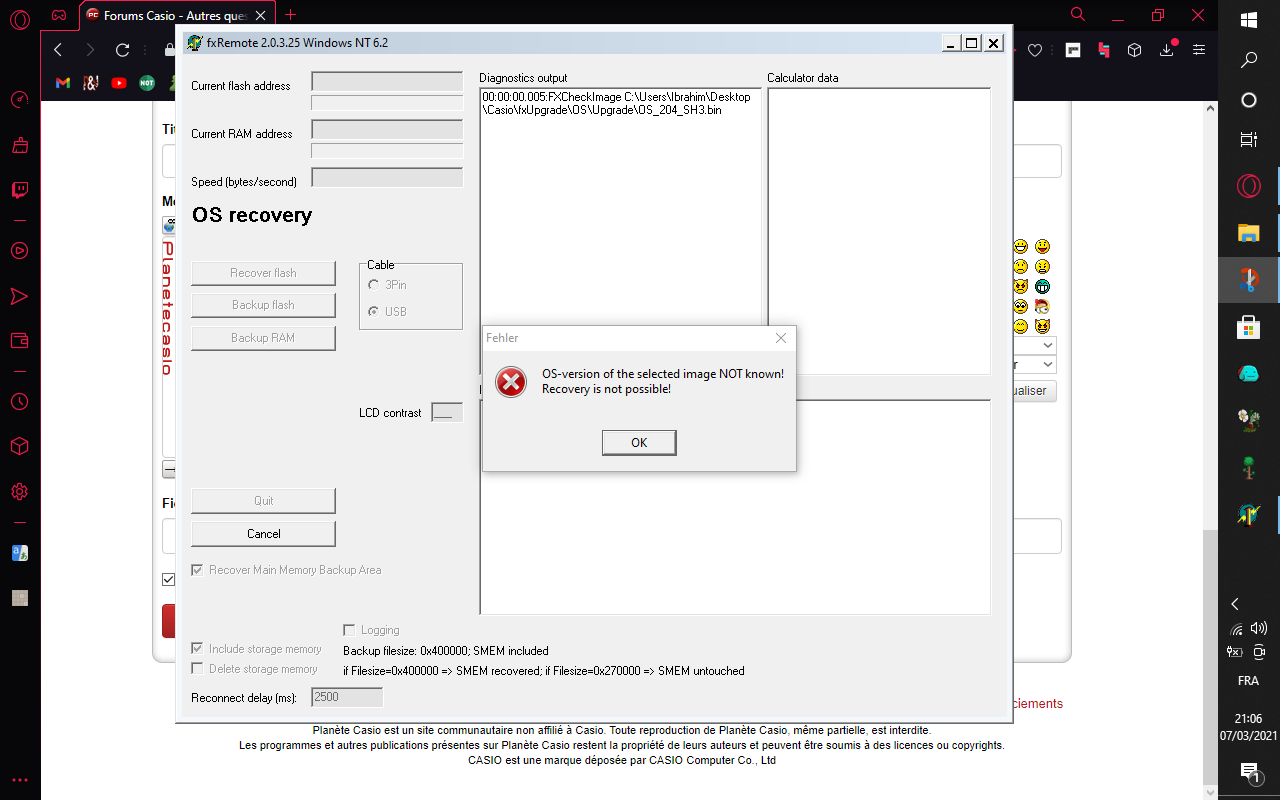
Task: Open the lower dropdown above ualiser button
Action: [1035, 365]
